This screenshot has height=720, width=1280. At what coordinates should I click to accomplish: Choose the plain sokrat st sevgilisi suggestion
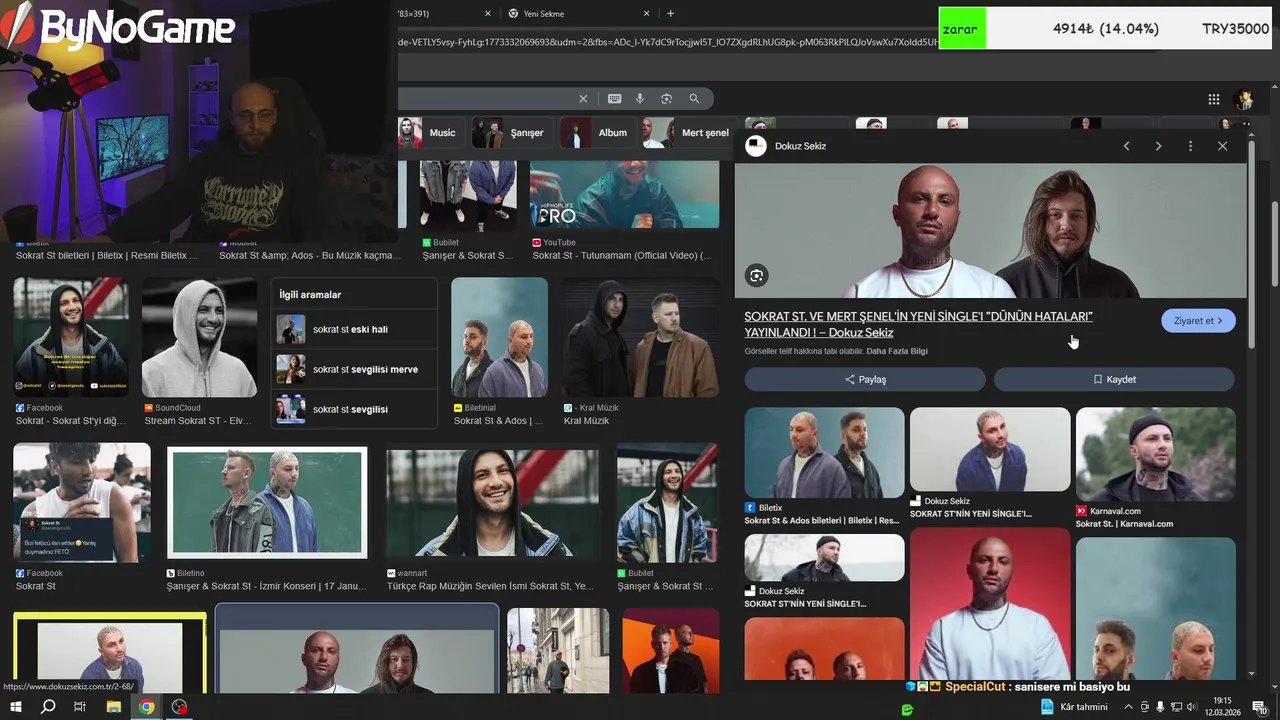click(354, 409)
